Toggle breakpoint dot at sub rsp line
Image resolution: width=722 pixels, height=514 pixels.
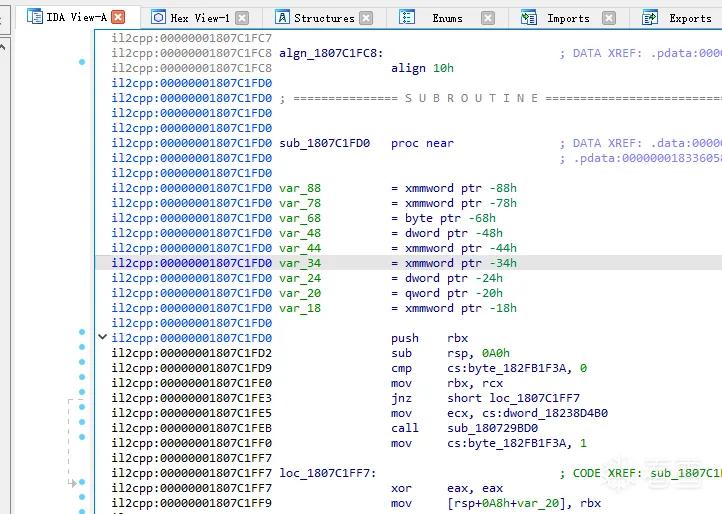tap(82, 347)
